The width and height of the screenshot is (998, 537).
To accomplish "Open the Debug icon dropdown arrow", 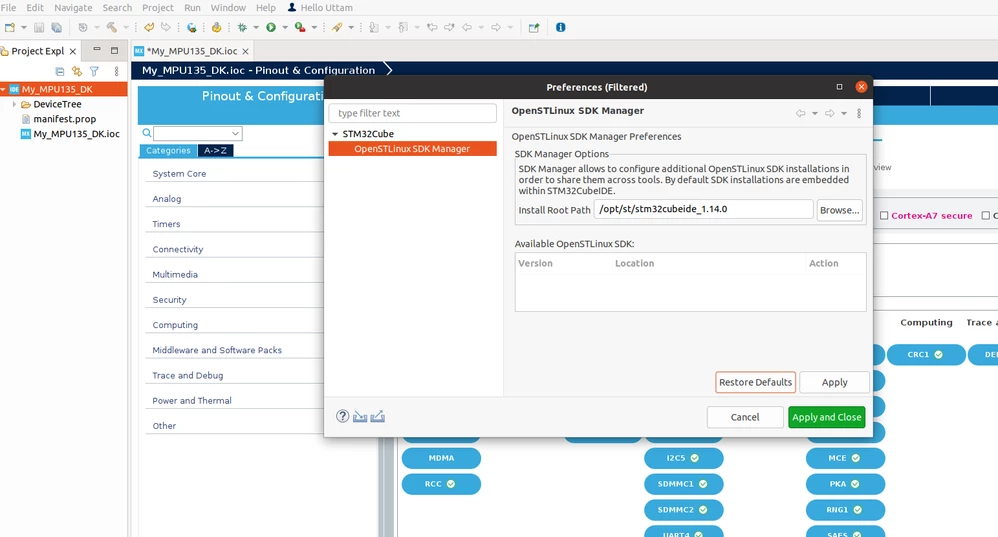I will [256, 27].
